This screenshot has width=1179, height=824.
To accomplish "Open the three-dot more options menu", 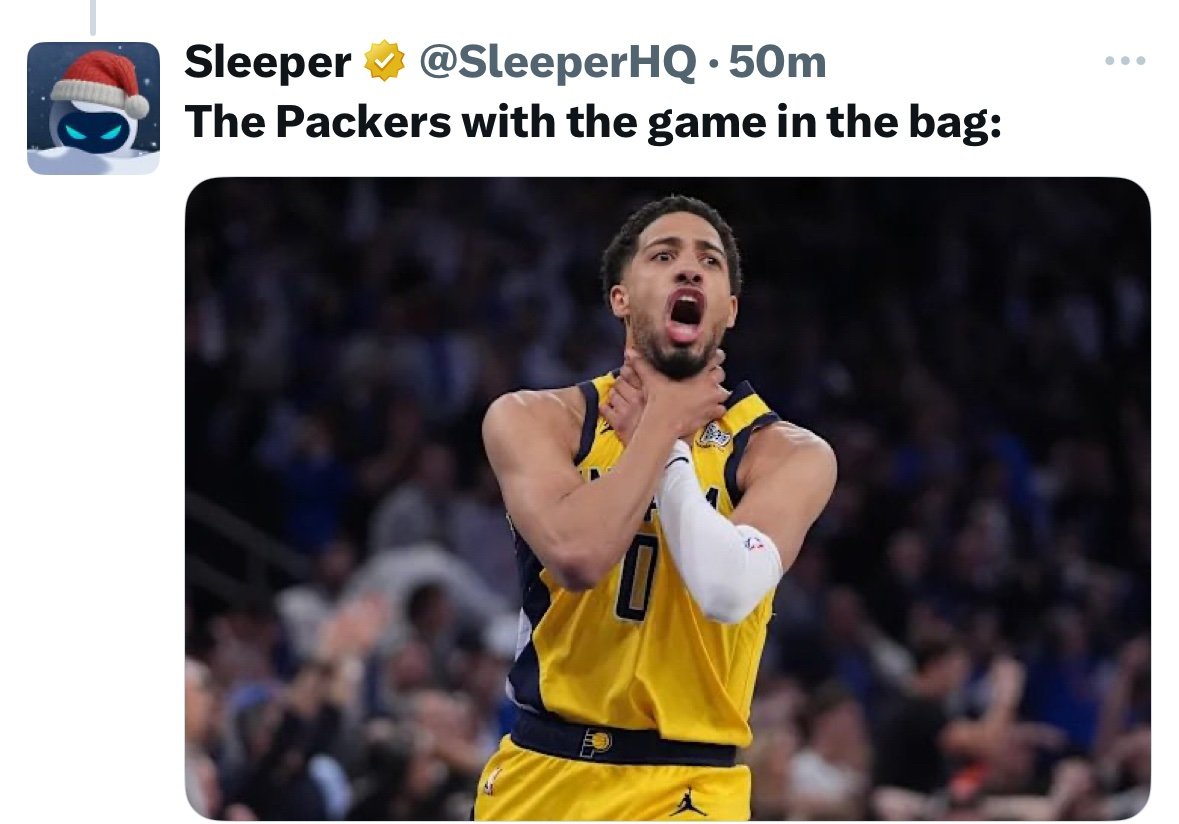I will click(1125, 62).
